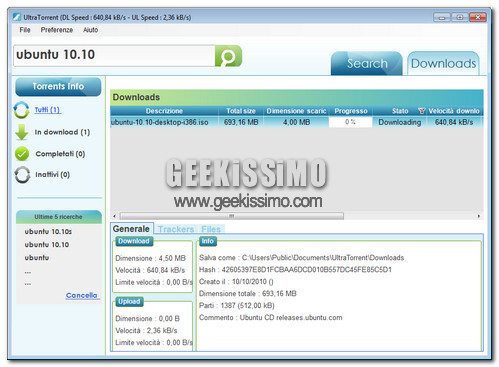The height and width of the screenshot is (367, 499).
Task: Switch to the Search tab
Action: point(367,63)
